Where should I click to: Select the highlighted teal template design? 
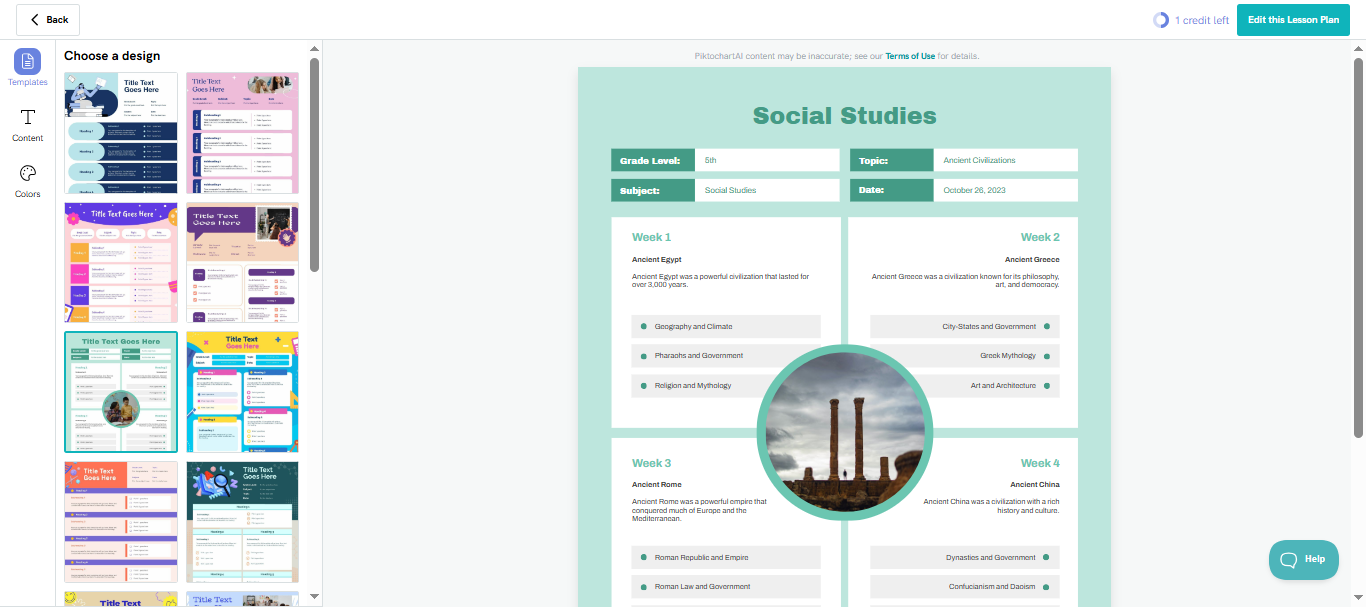pyautogui.click(x=120, y=391)
